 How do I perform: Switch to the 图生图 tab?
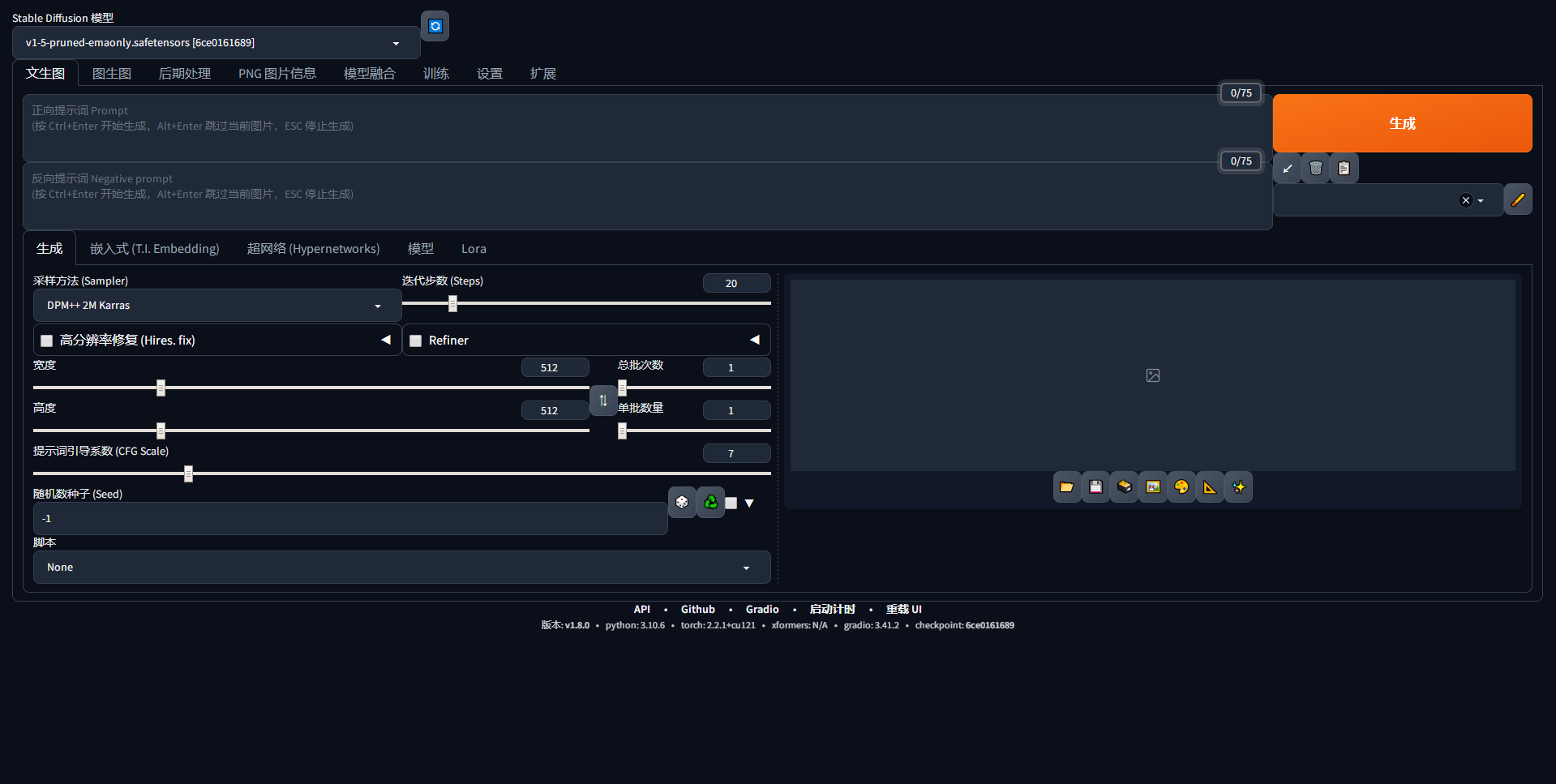(112, 74)
